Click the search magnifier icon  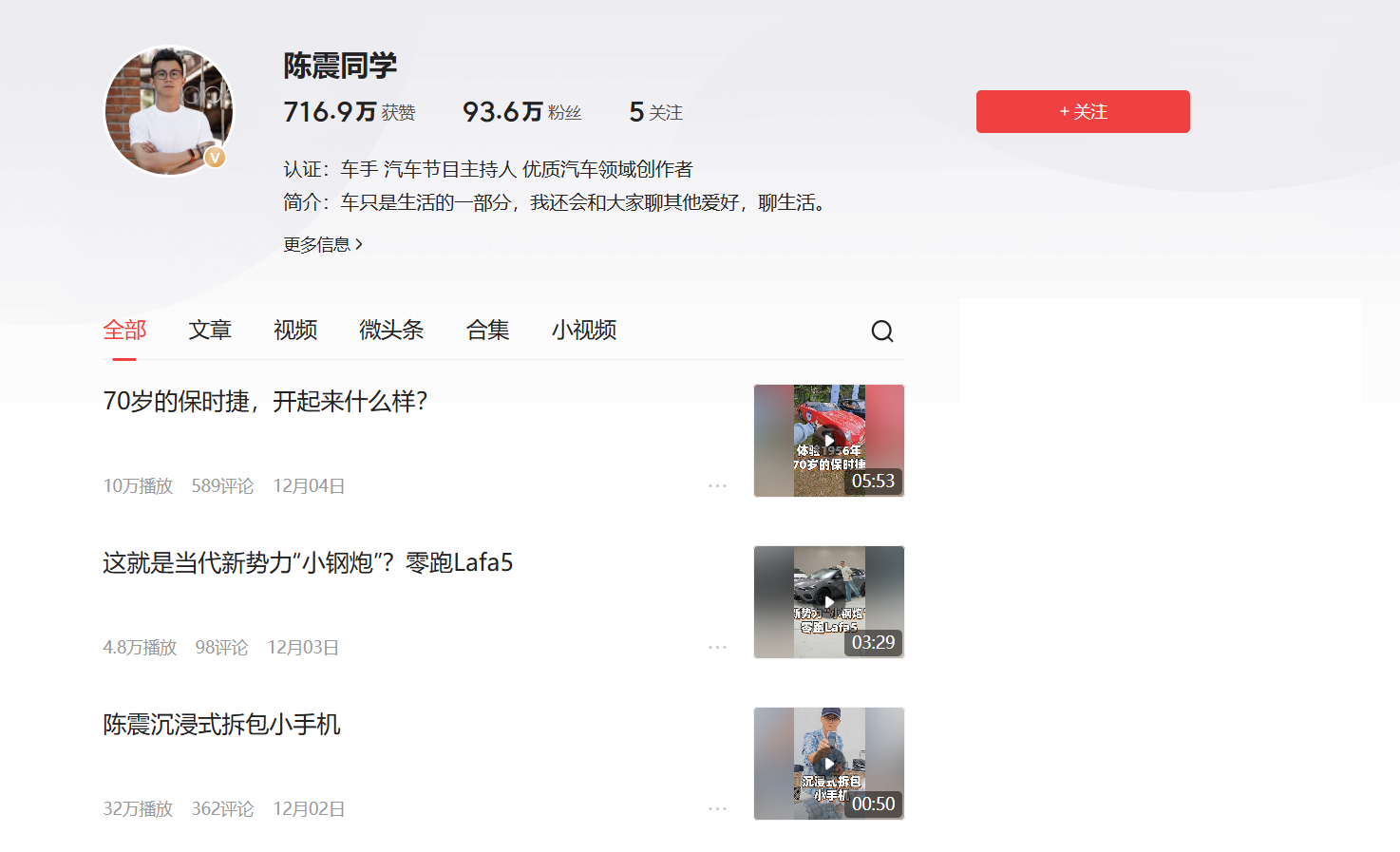coord(881,331)
